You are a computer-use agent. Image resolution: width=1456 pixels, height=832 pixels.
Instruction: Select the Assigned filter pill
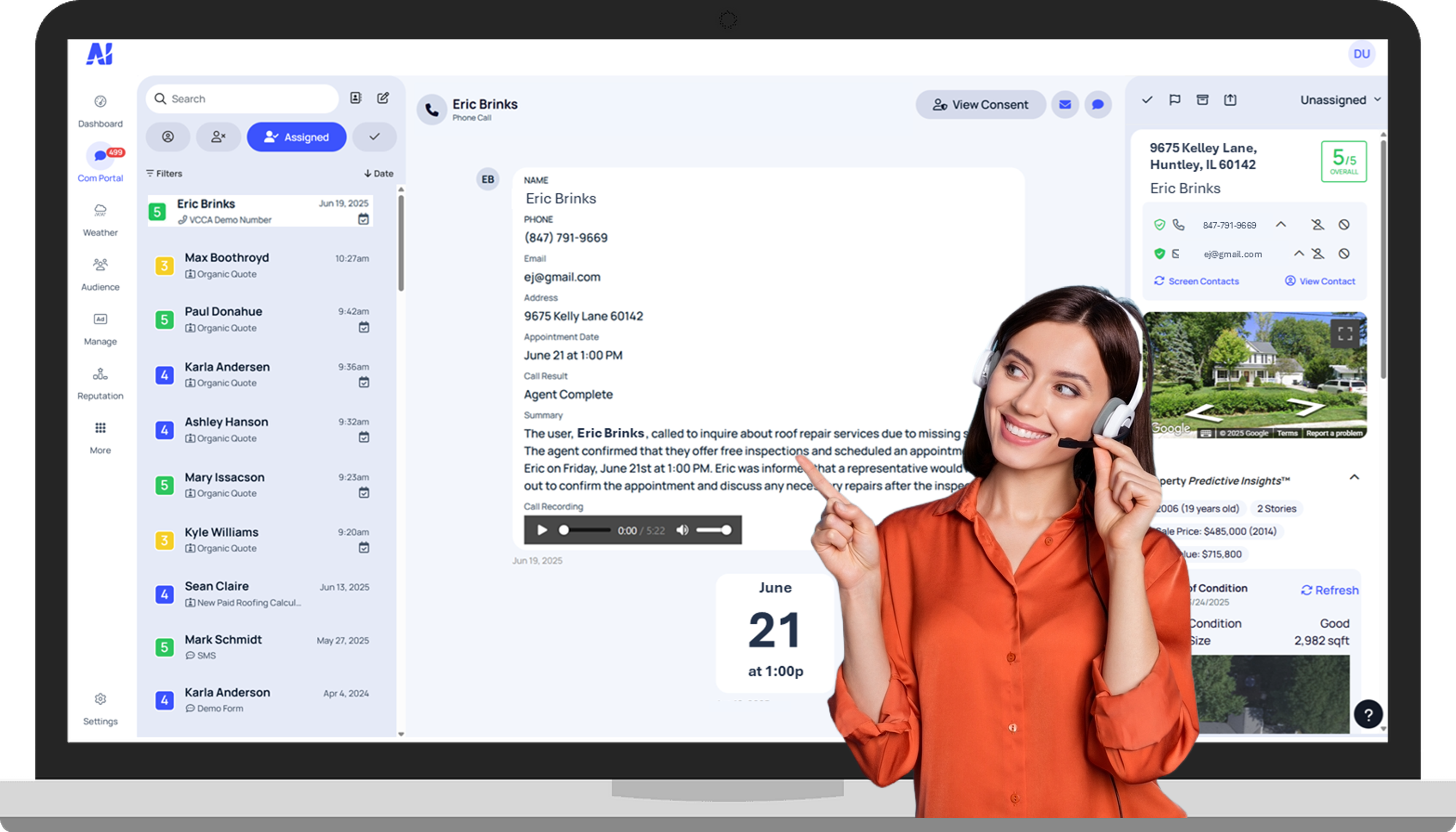[296, 137]
